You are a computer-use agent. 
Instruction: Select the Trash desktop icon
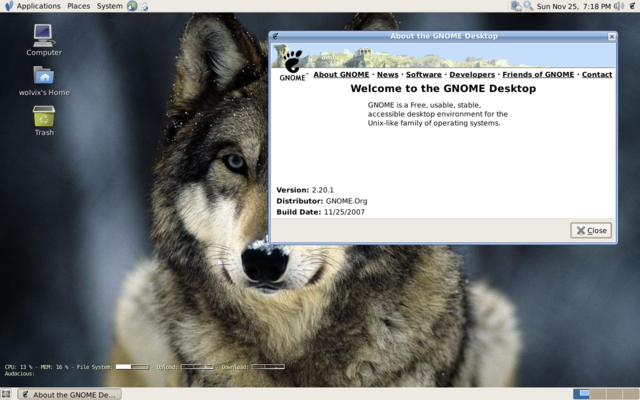click(44, 121)
